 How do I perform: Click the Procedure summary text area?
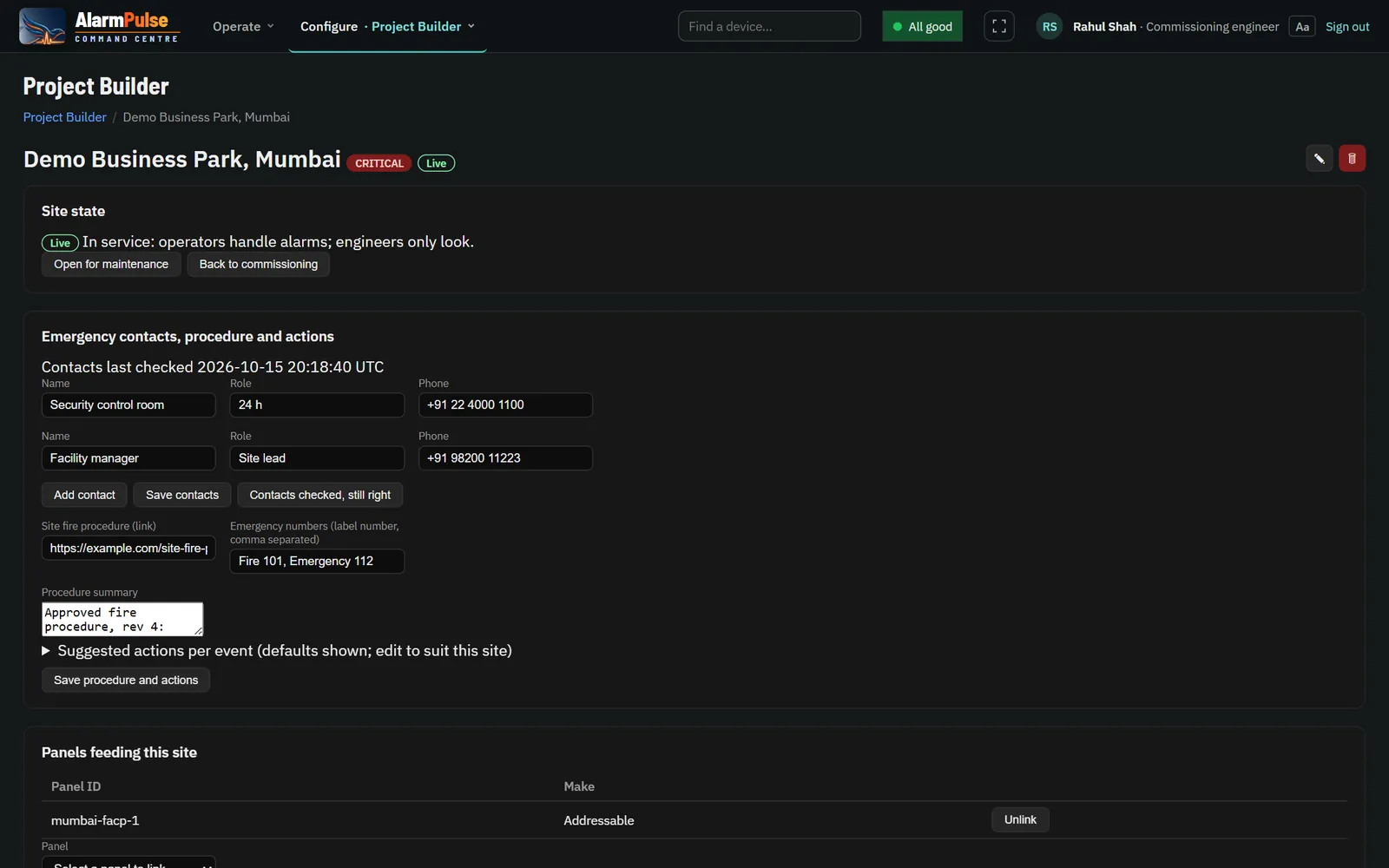point(122,619)
